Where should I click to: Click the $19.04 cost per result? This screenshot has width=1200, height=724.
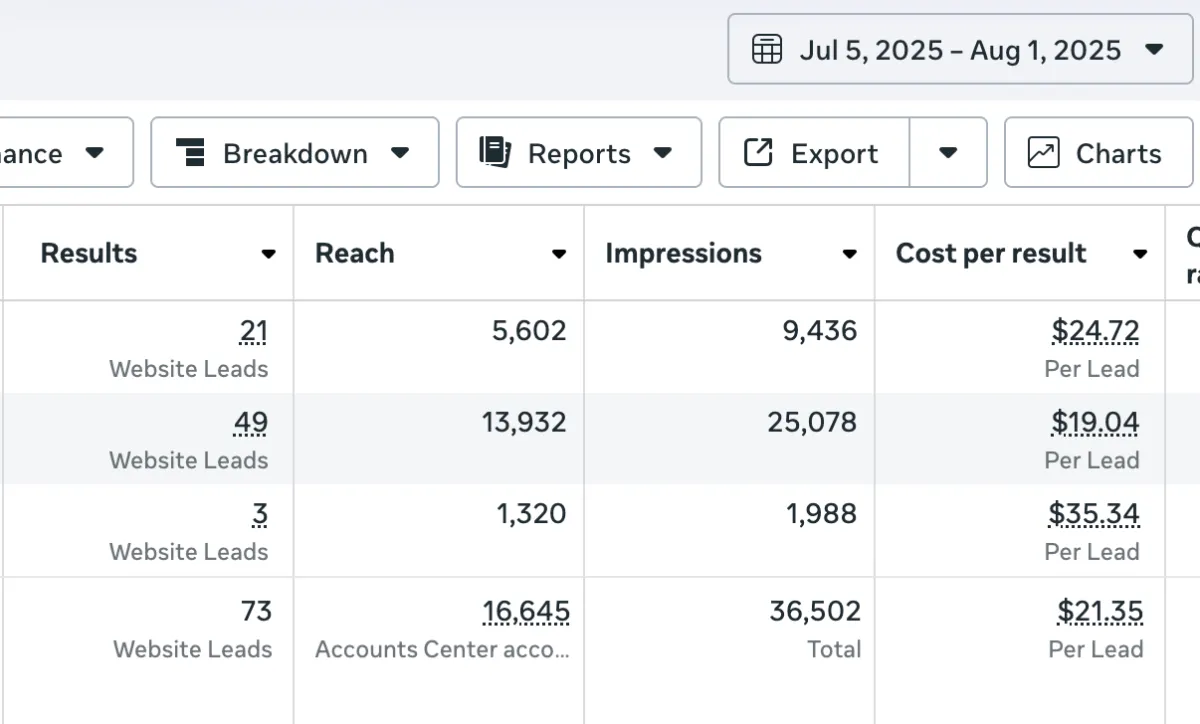[1095, 423]
